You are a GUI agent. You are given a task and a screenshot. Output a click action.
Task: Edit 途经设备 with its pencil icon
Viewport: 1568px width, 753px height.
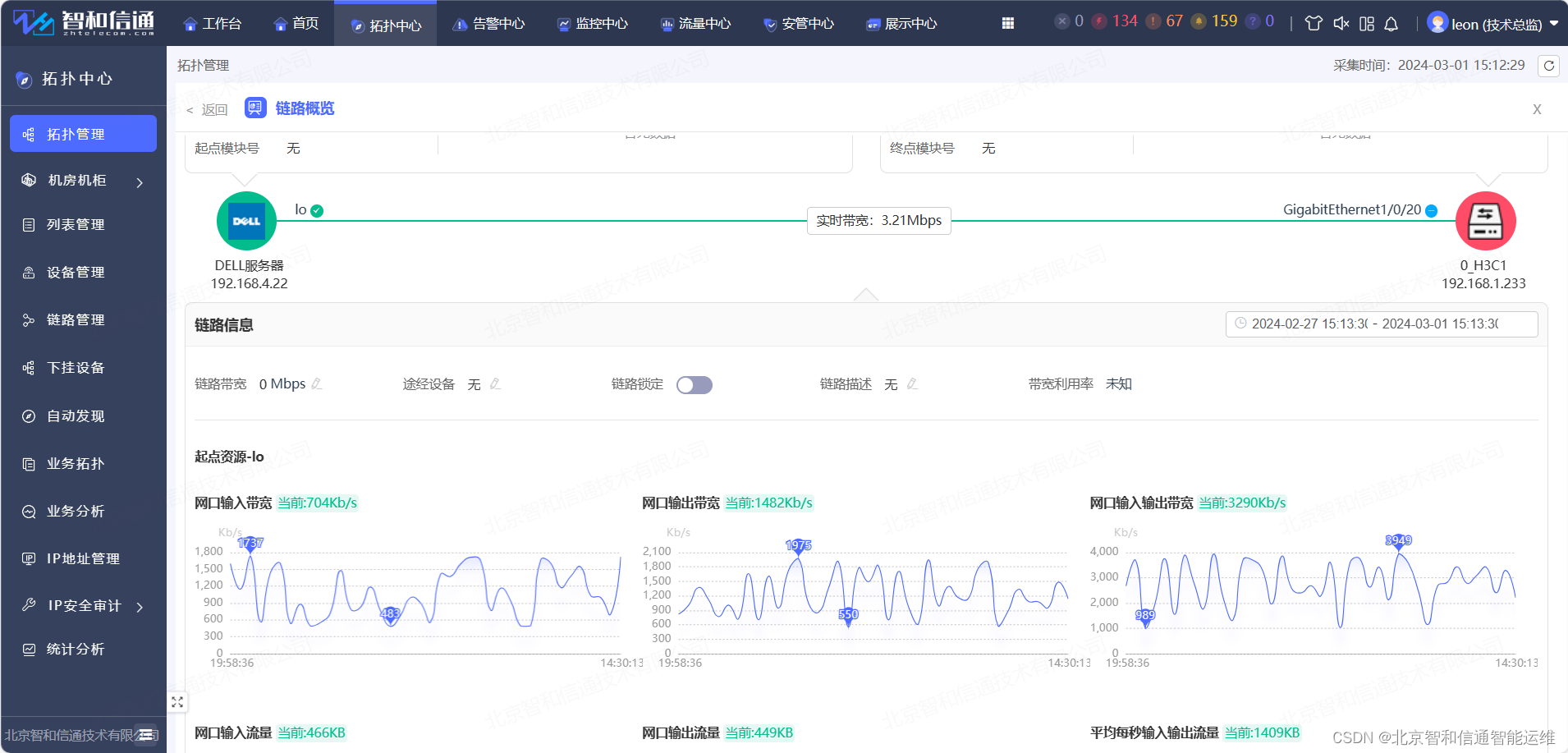(495, 383)
